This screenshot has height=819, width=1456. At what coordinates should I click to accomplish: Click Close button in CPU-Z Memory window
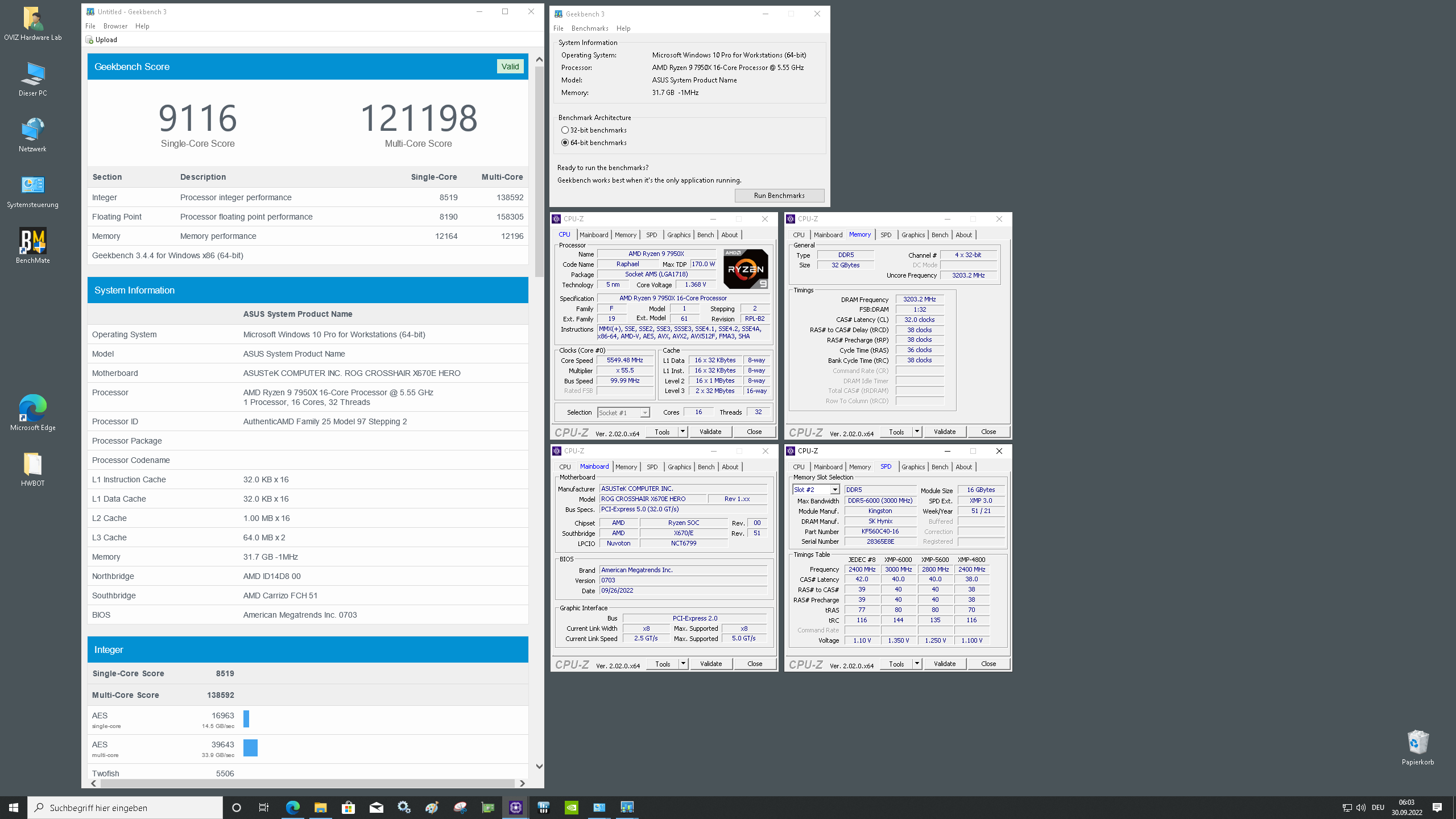pos(988,432)
